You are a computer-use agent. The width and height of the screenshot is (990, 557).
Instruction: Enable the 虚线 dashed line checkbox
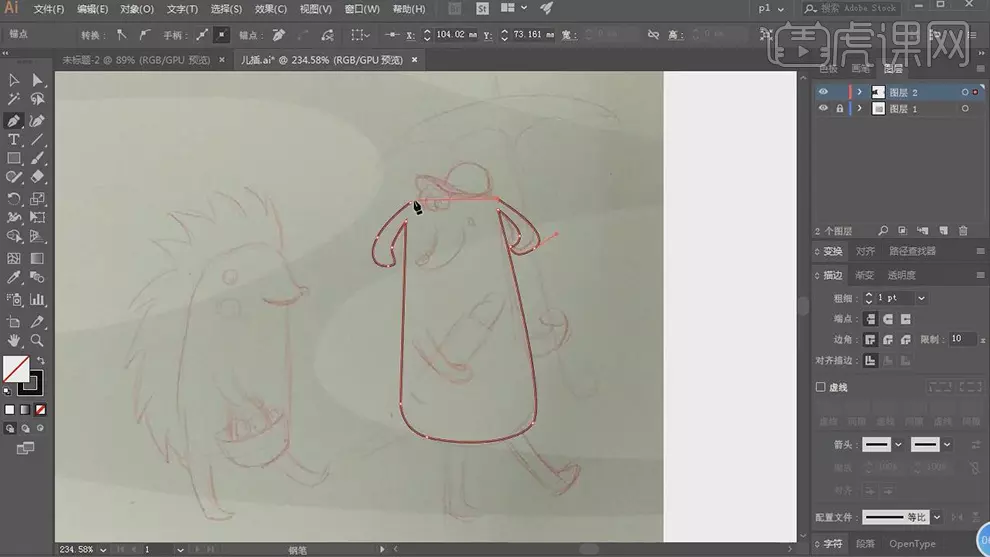(821, 387)
